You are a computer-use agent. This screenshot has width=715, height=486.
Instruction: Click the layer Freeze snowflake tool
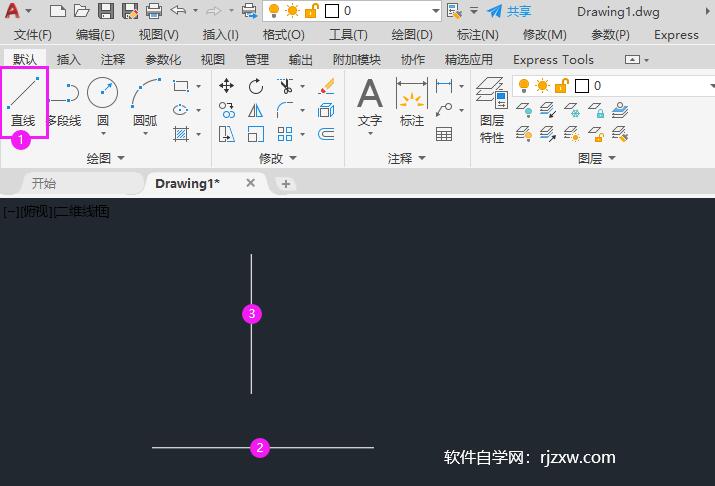(572, 110)
